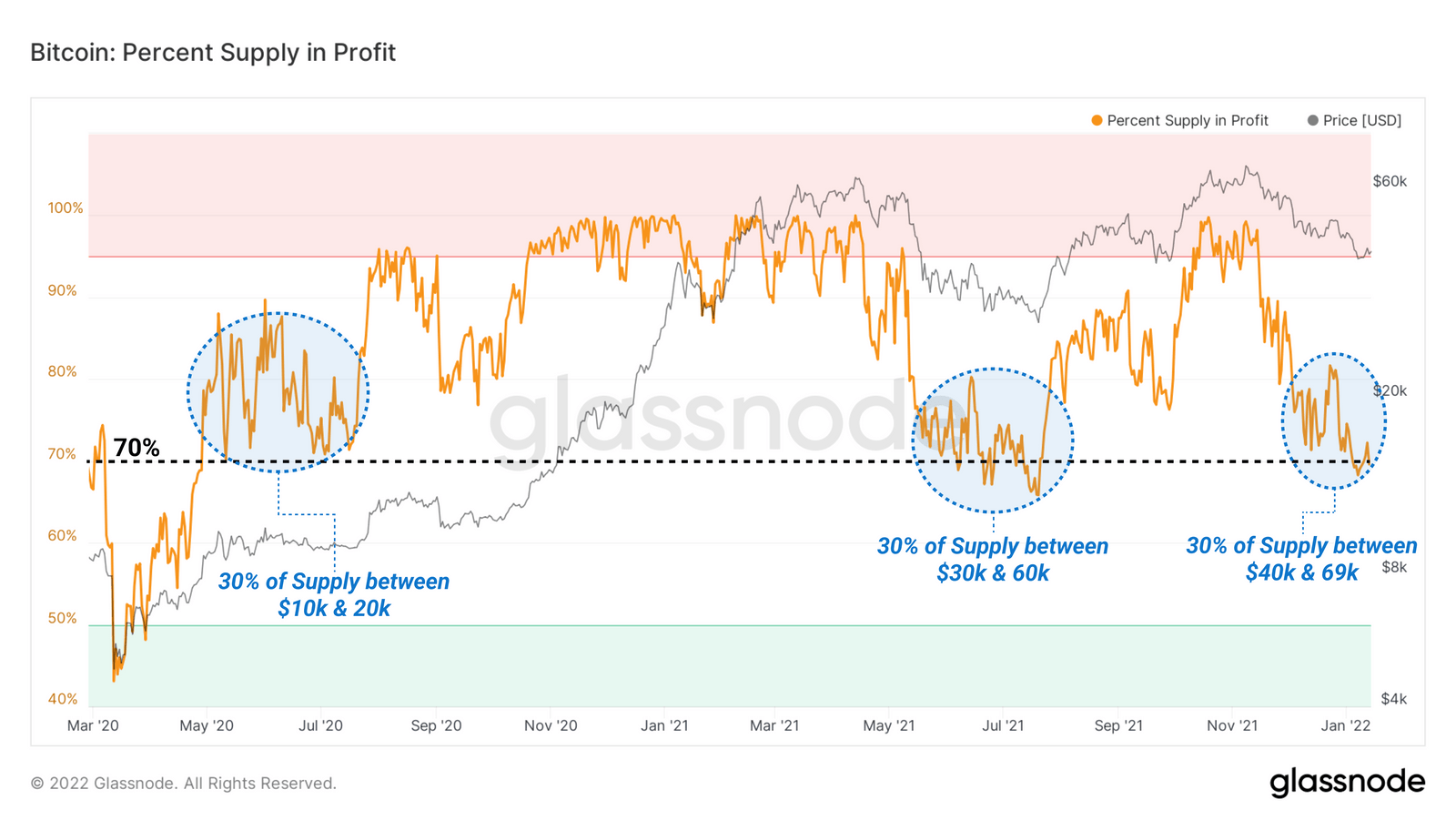
Task: Click the $30k & 60k supply annotation
Action: point(993,559)
